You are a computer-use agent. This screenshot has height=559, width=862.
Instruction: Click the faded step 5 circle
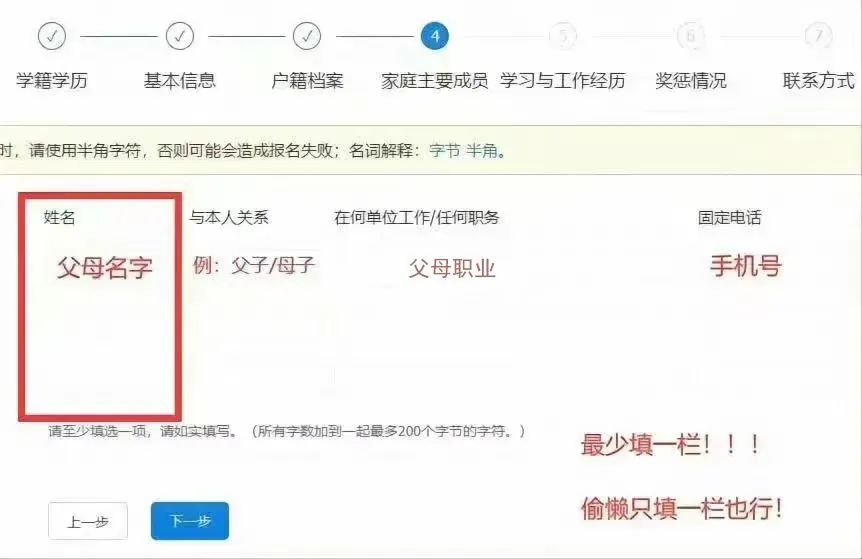tap(563, 36)
